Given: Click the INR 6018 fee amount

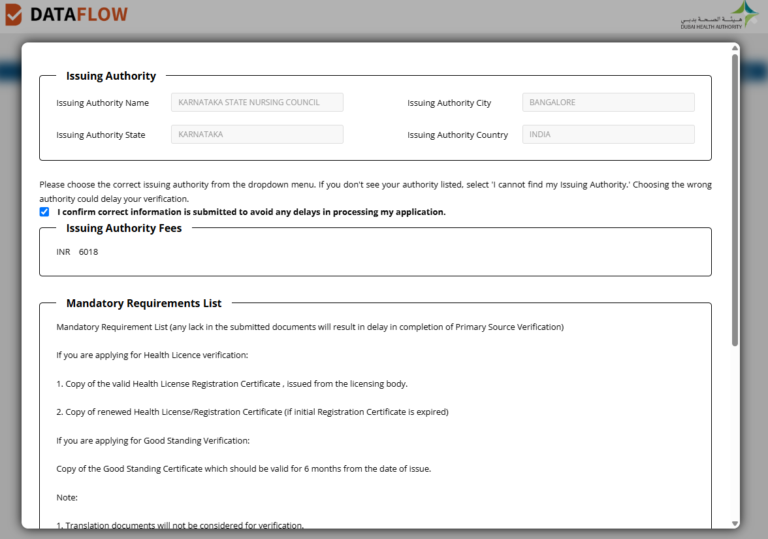Looking at the screenshot, I should pos(77,252).
